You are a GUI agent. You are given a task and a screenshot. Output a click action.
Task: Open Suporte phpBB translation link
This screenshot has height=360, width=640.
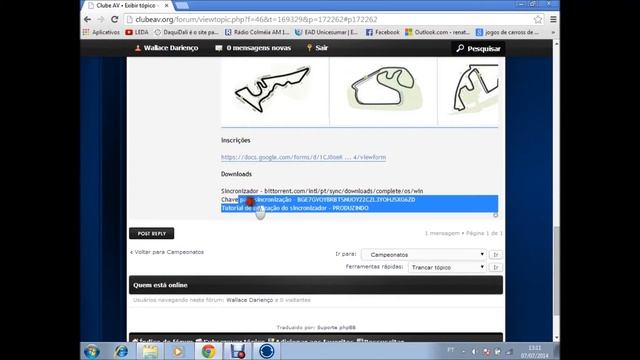tap(336, 328)
